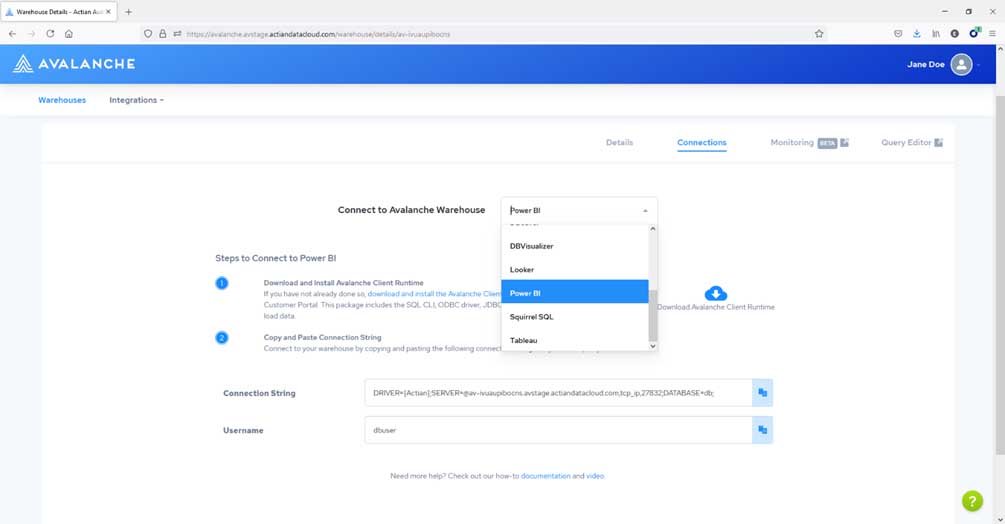Choose Tableau from the list

[x=574, y=340]
